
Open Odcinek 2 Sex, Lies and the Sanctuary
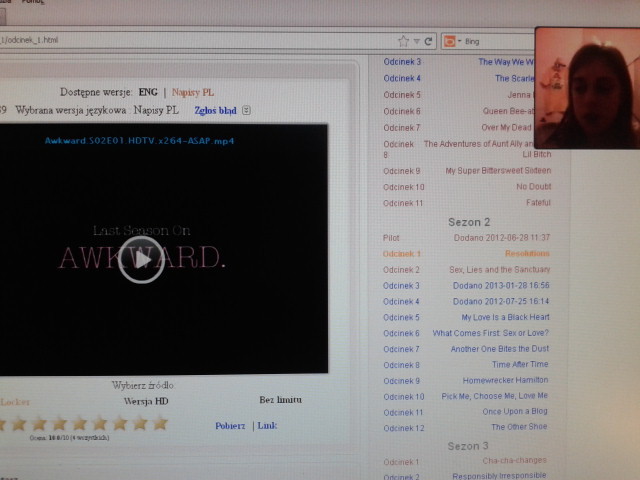coord(466,270)
